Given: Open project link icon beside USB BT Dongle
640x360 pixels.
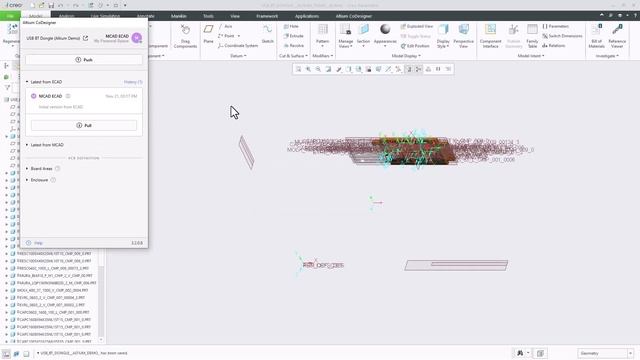Looking at the screenshot, I should (85, 38).
